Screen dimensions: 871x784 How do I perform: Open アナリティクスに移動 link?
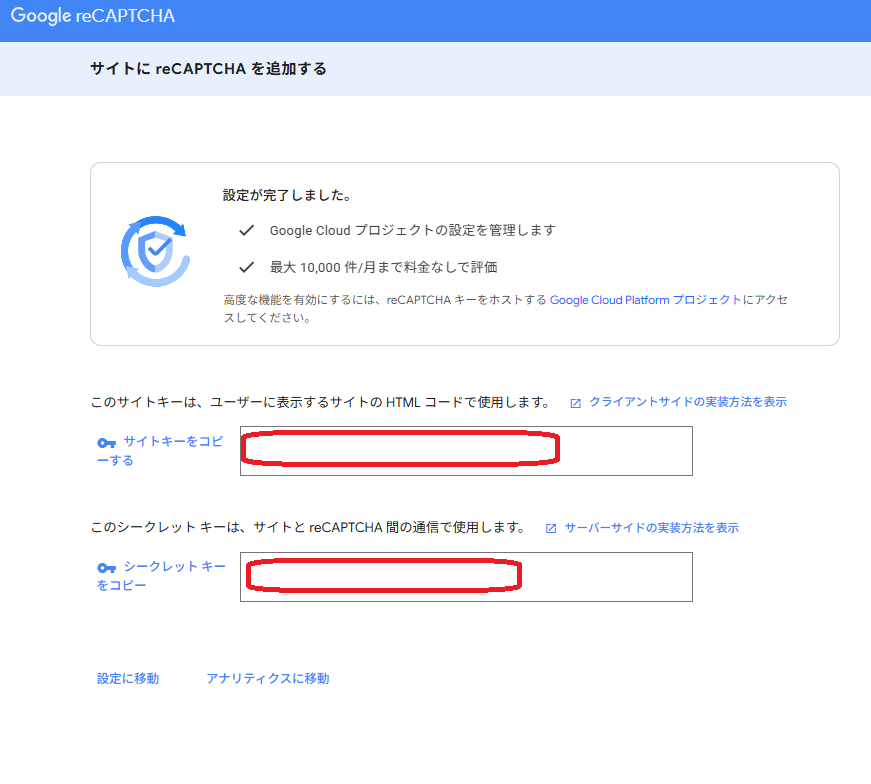[268, 678]
